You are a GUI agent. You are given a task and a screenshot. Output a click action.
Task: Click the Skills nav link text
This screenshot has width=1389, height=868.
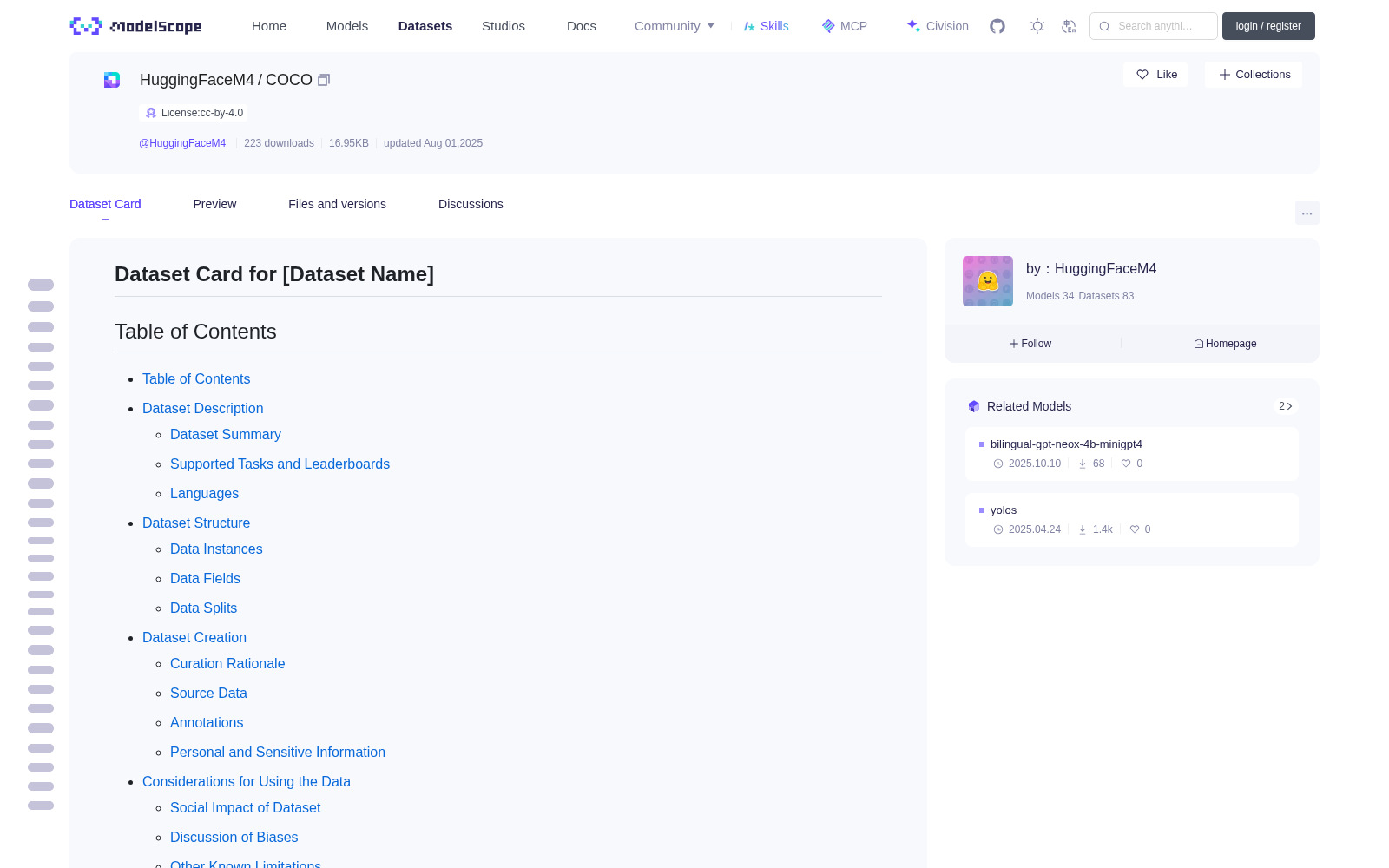tap(774, 26)
